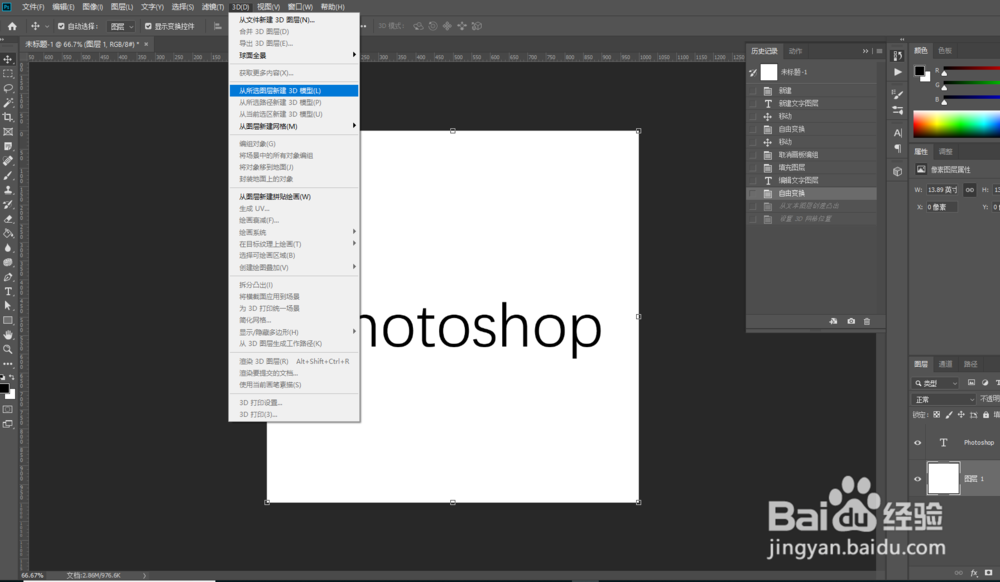The image size is (1000, 582).
Task: Open the 正常 blend mode dropdown
Action: click(x=945, y=399)
